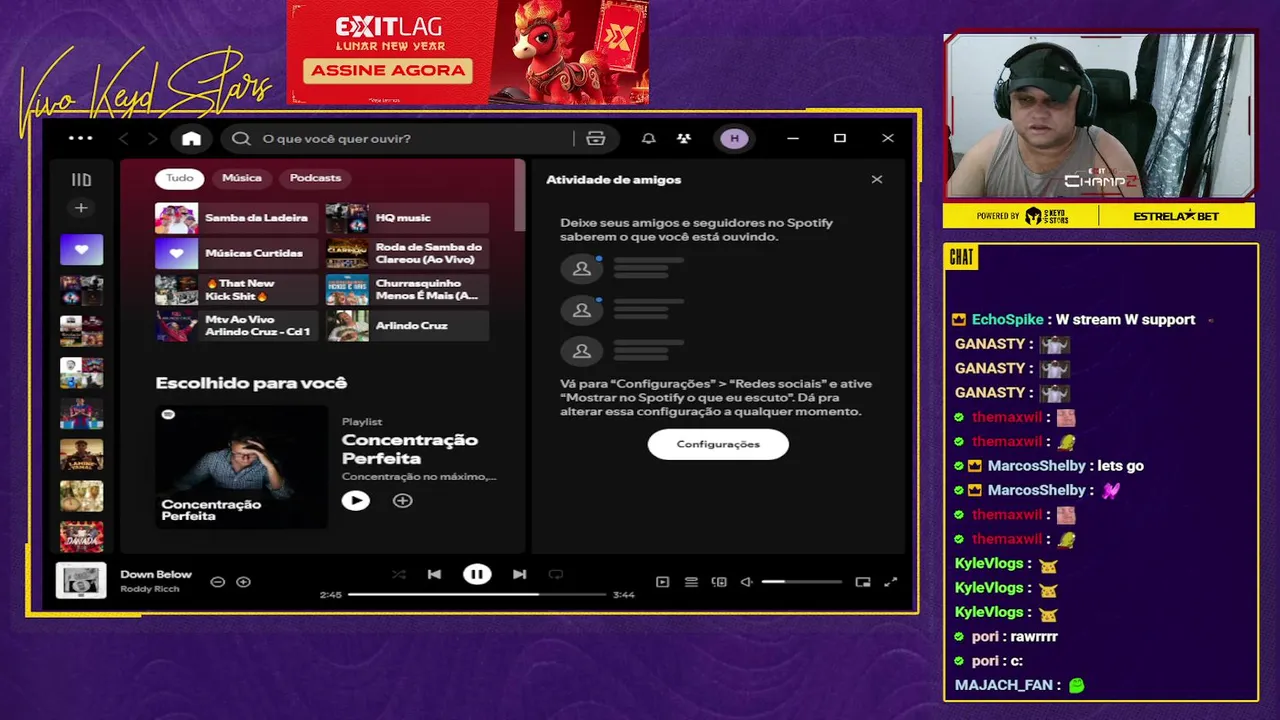Toggle repeat mode

coord(556,574)
